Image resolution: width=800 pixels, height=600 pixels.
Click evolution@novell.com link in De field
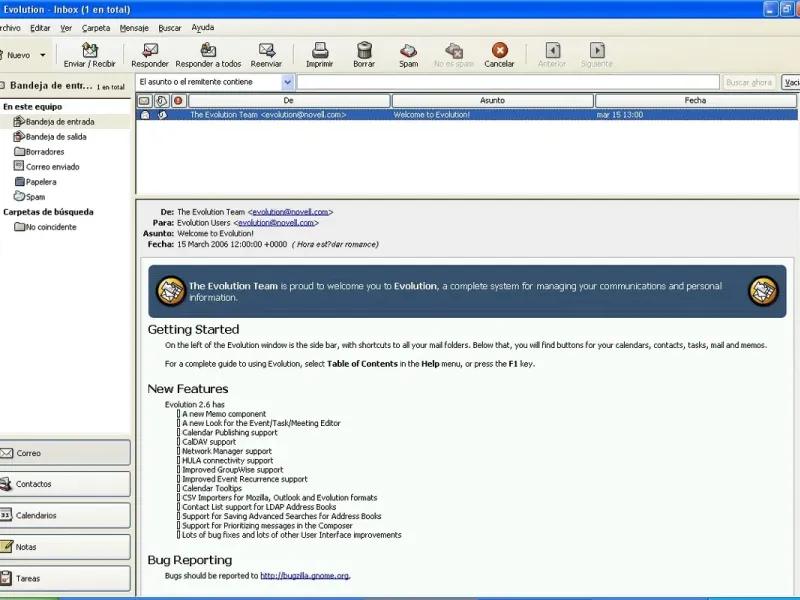(290, 212)
